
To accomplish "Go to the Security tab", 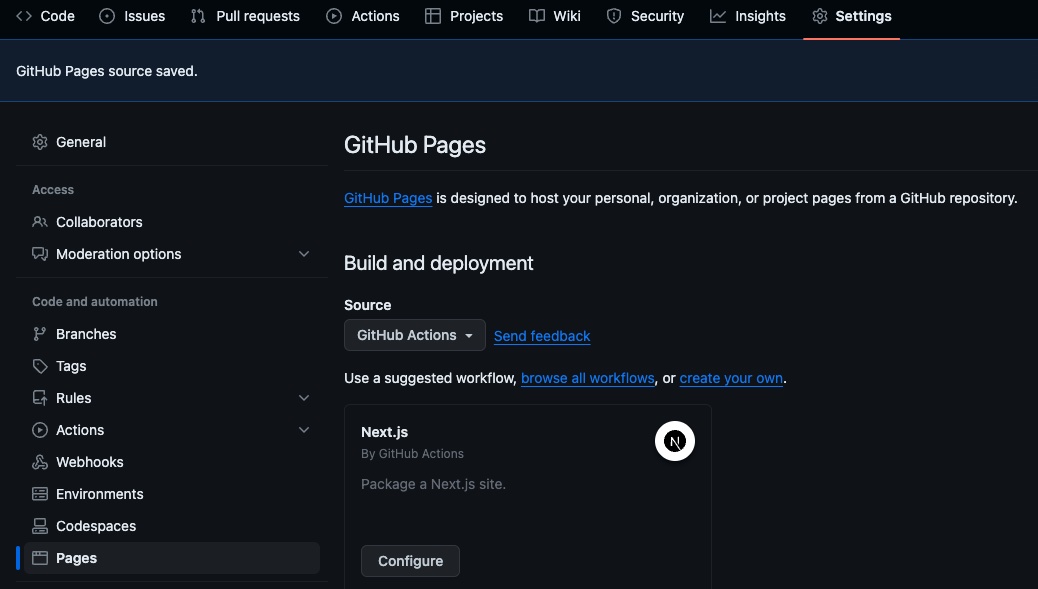I will point(645,16).
